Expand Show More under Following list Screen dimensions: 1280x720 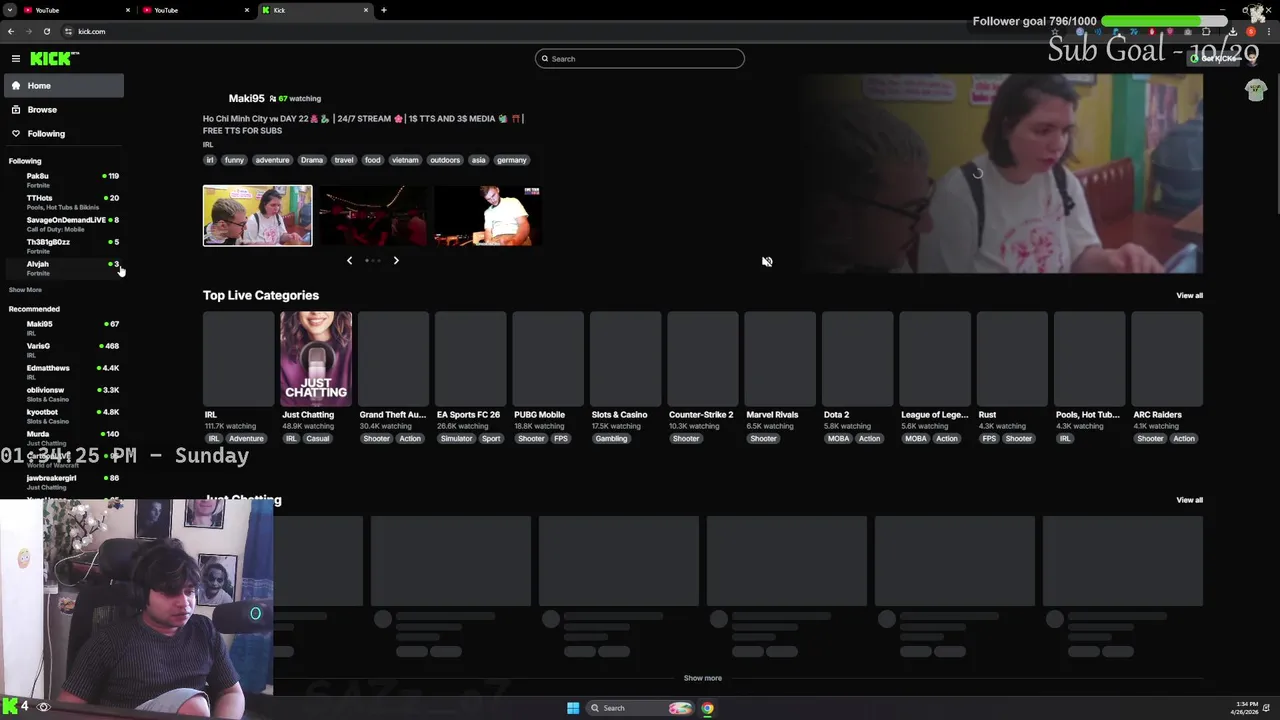click(x=25, y=290)
